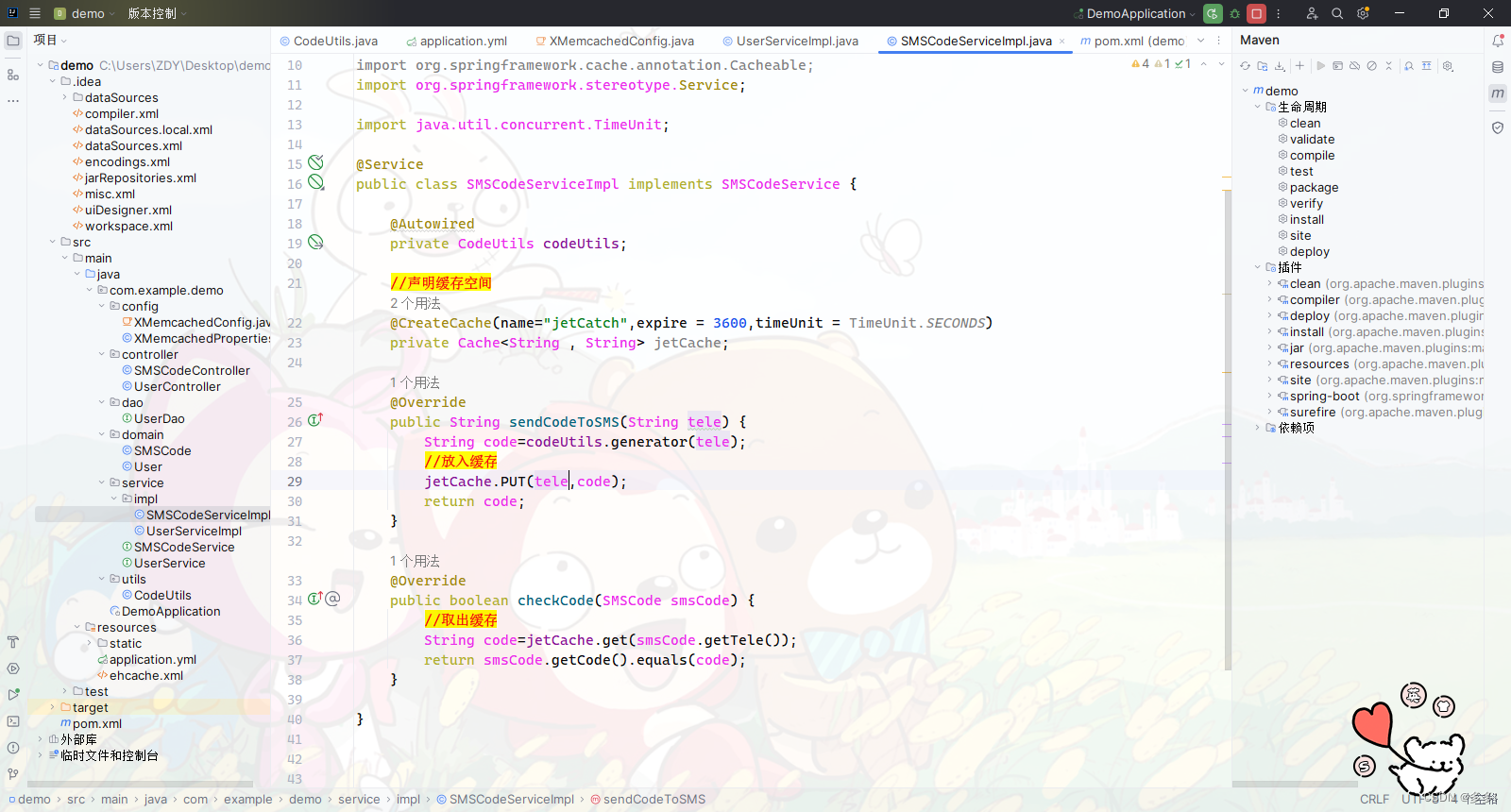
Task: Click the 2 个用法 usages hint
Action: (x=416, y=303)
